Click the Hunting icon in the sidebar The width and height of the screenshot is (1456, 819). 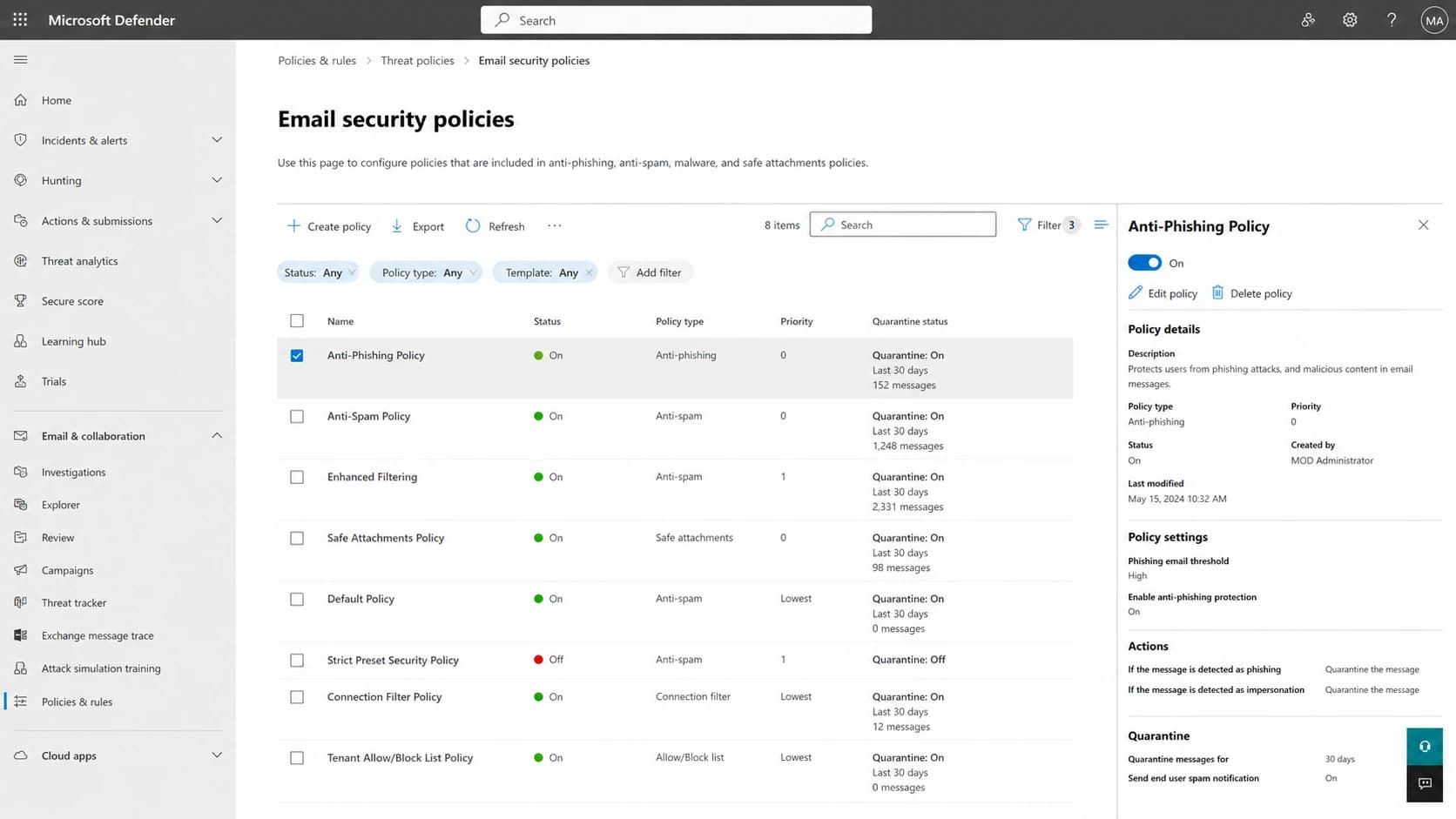coord(21,180)
